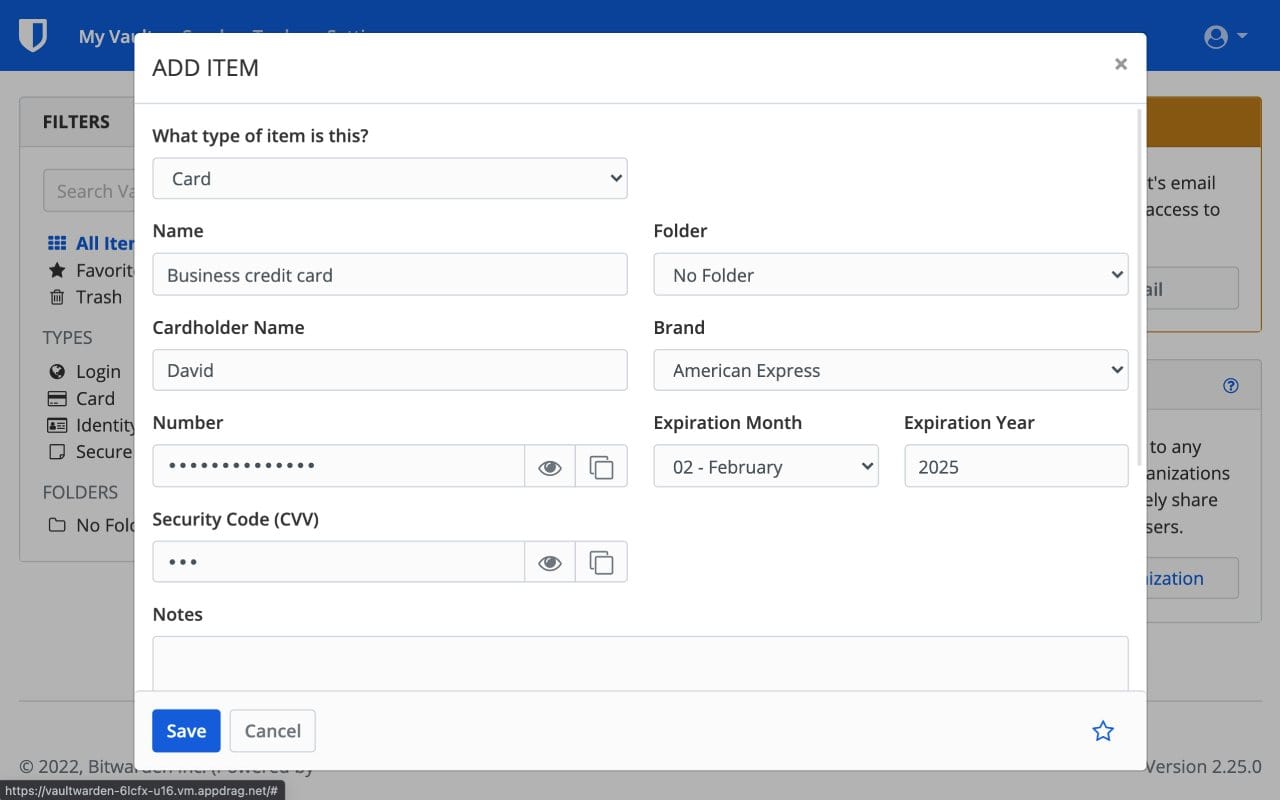The height and width of the screenshot is (800, 1280).
Task: Reveal the security code (CVV)
Action: 549,563
